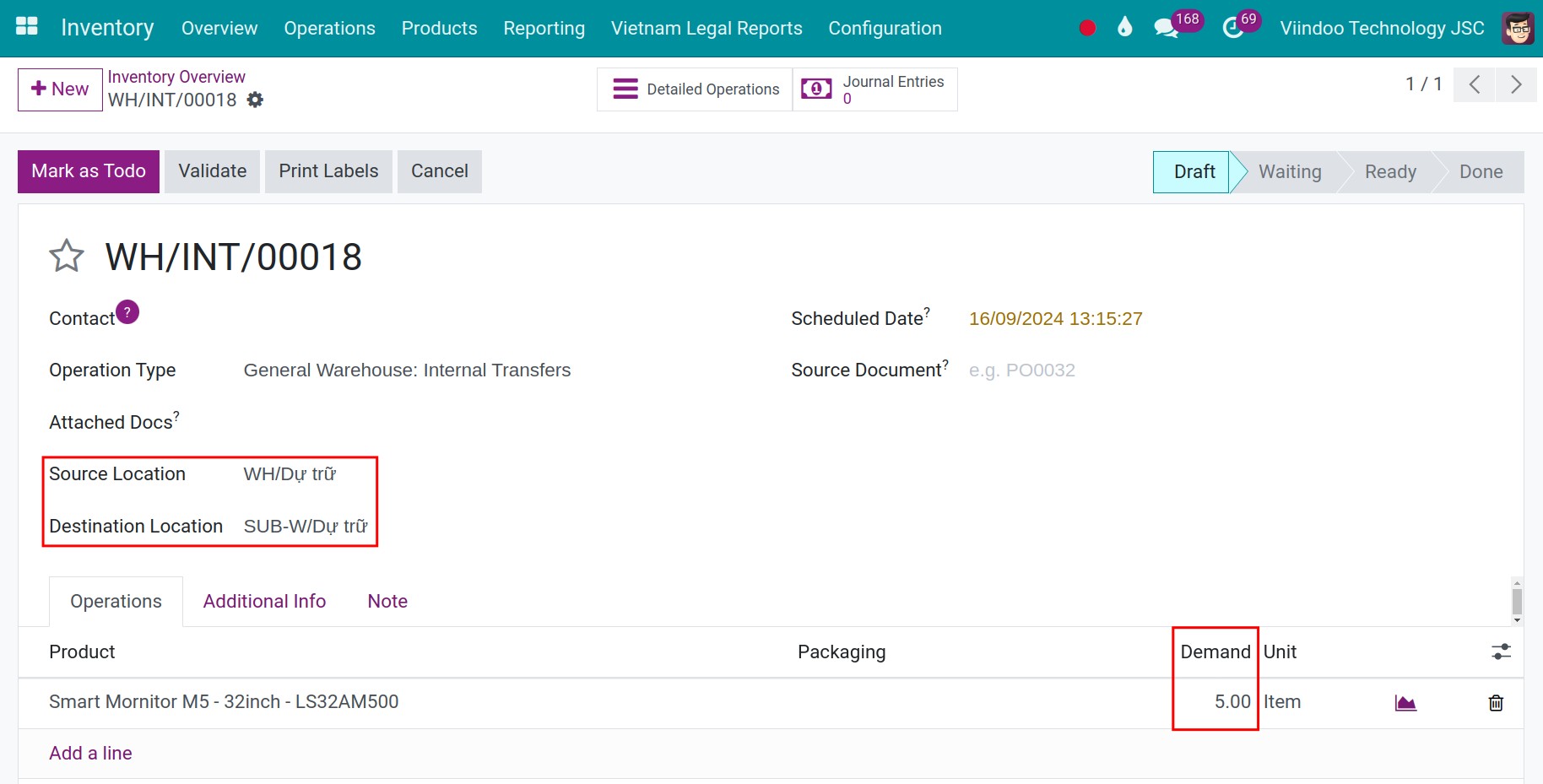Open activities clock icon with 69 badge
Image resolution: width=1543 pixels, height=784 pixels.
pyautogui.click(x=1233, y=28)
